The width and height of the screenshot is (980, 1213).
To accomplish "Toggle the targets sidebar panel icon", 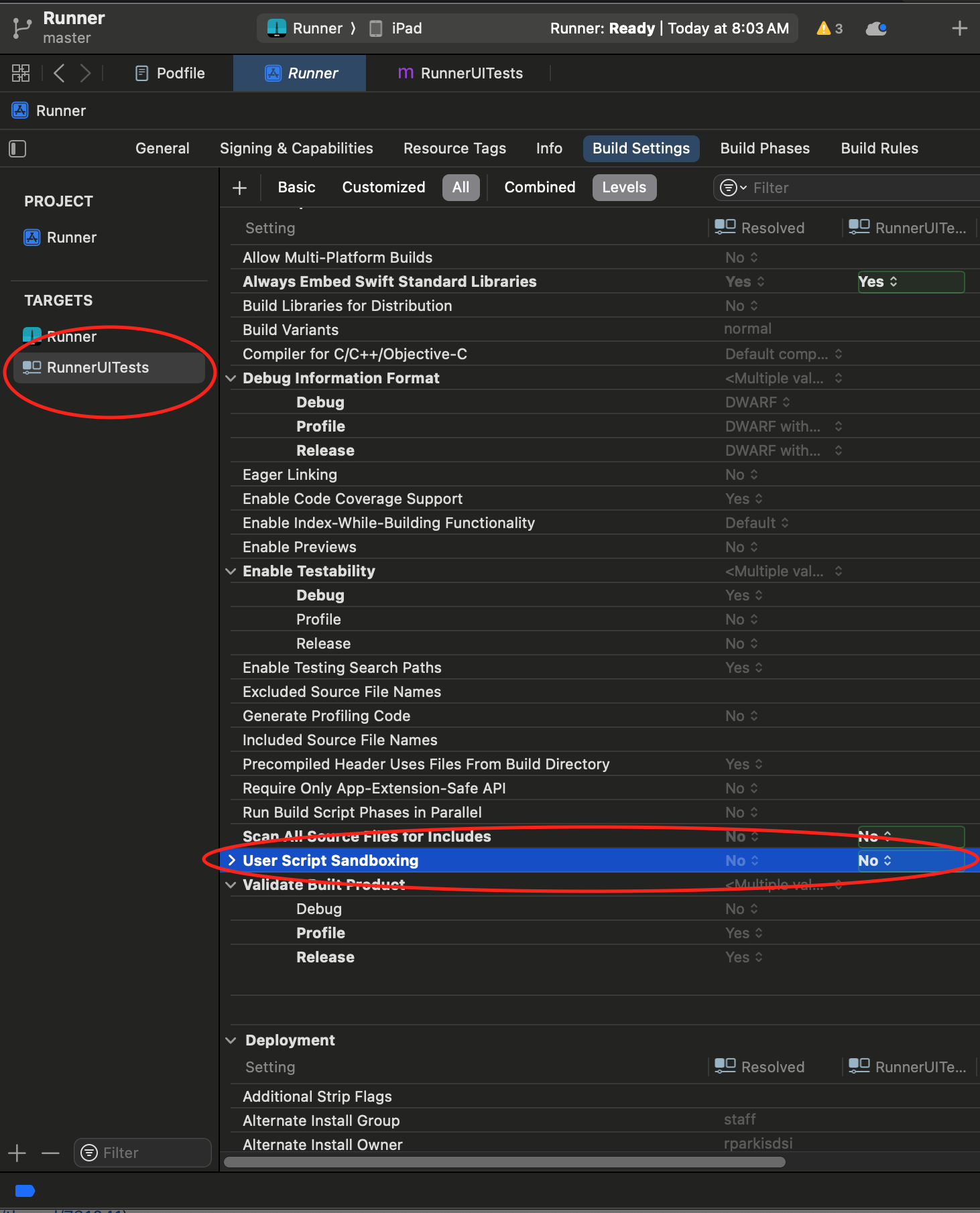I will point(17,149).
